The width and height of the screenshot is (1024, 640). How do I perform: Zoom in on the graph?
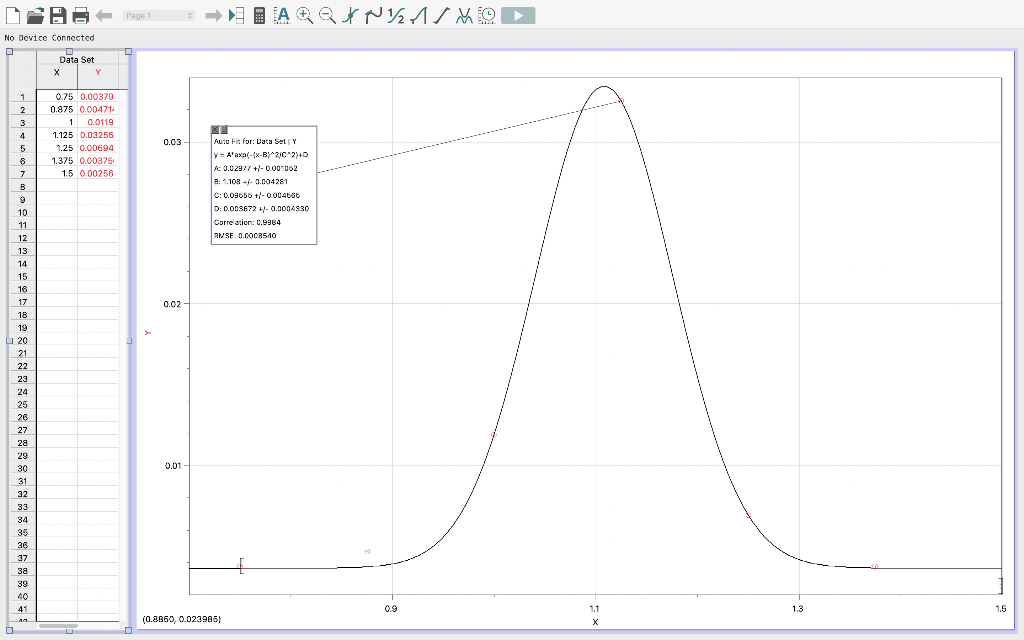pyautogui.click(x=302, y=15)
